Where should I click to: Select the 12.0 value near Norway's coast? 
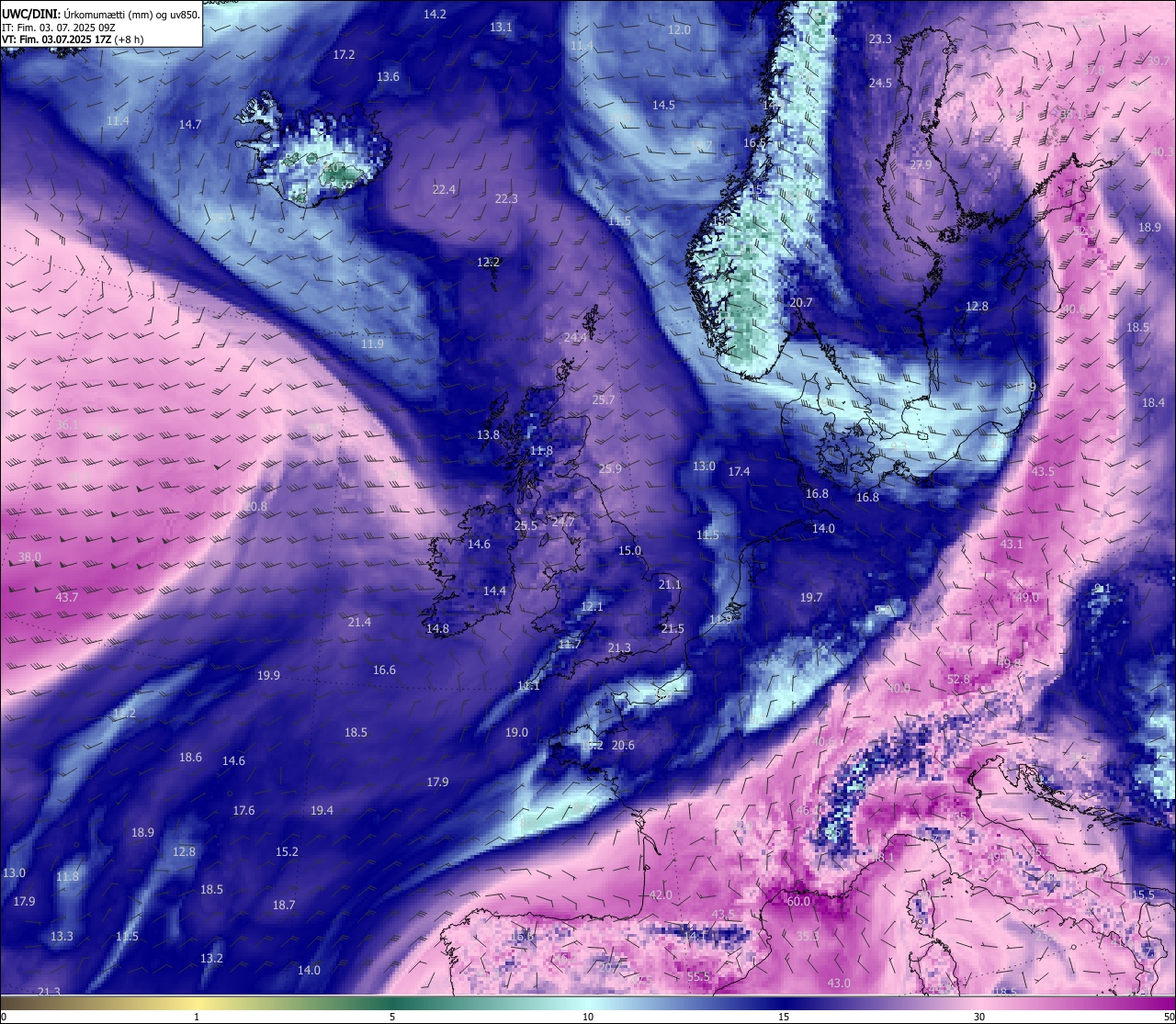coord(679,29)
